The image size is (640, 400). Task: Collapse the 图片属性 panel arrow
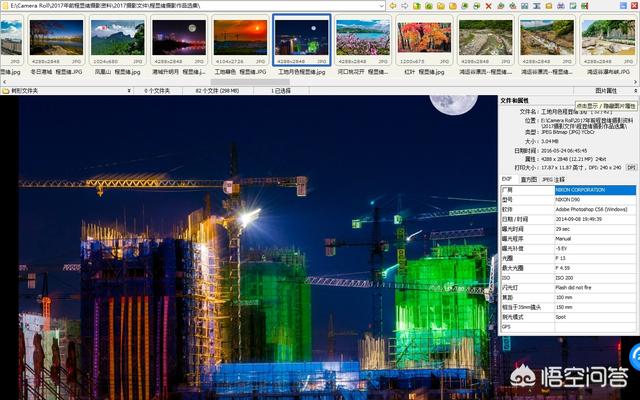click(636, 91)
